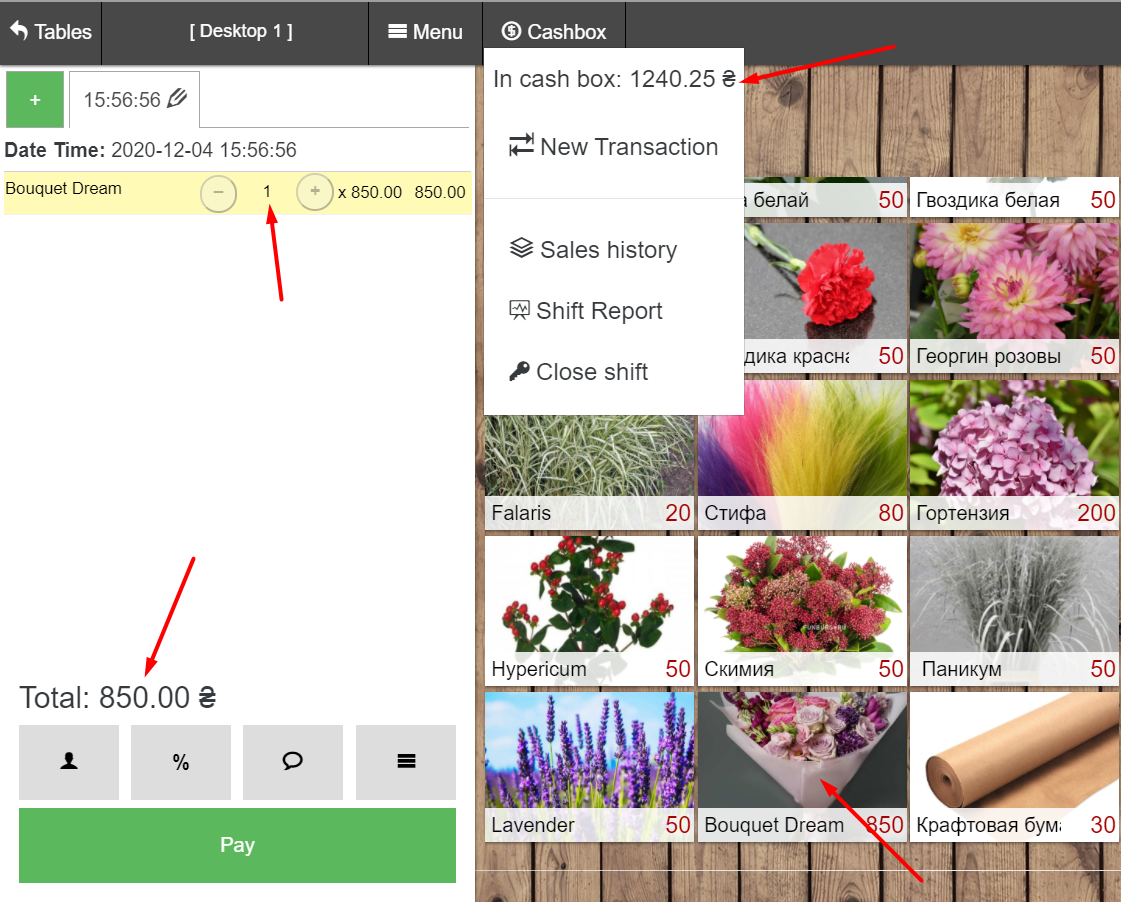Image resolution: width=1121 pixels, height=902 pixels.
Task: Select the Hypericum product tile
Action: click(589, 607)
